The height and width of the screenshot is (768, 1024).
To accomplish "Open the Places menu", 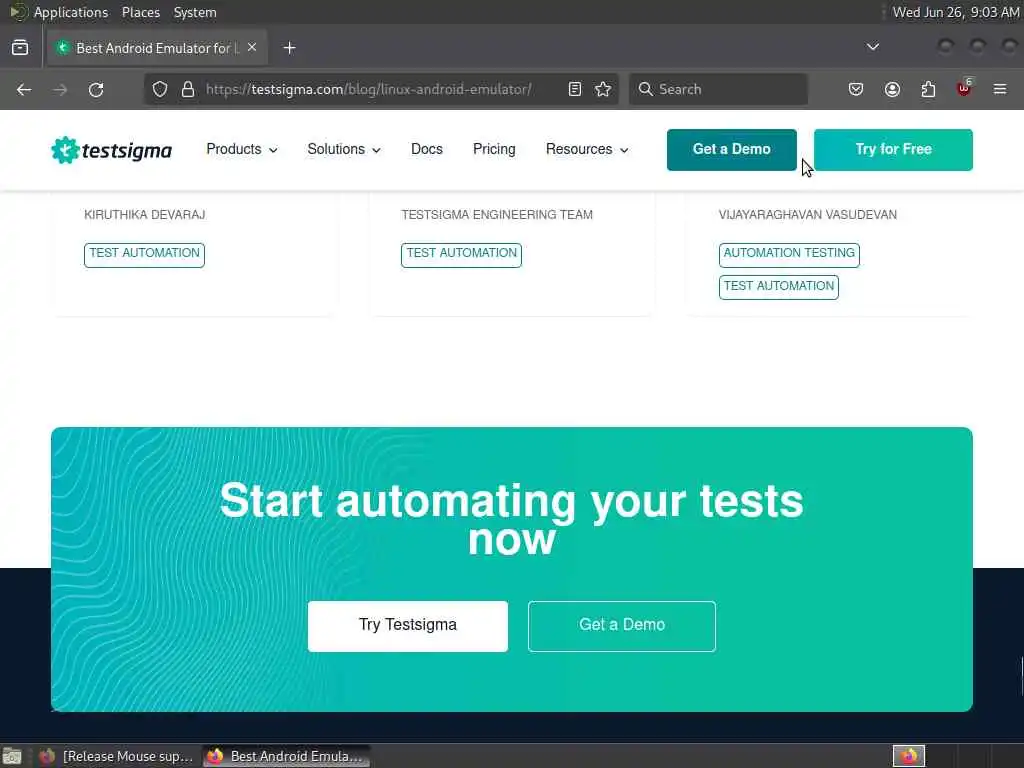I will click(x=140, y=12).
